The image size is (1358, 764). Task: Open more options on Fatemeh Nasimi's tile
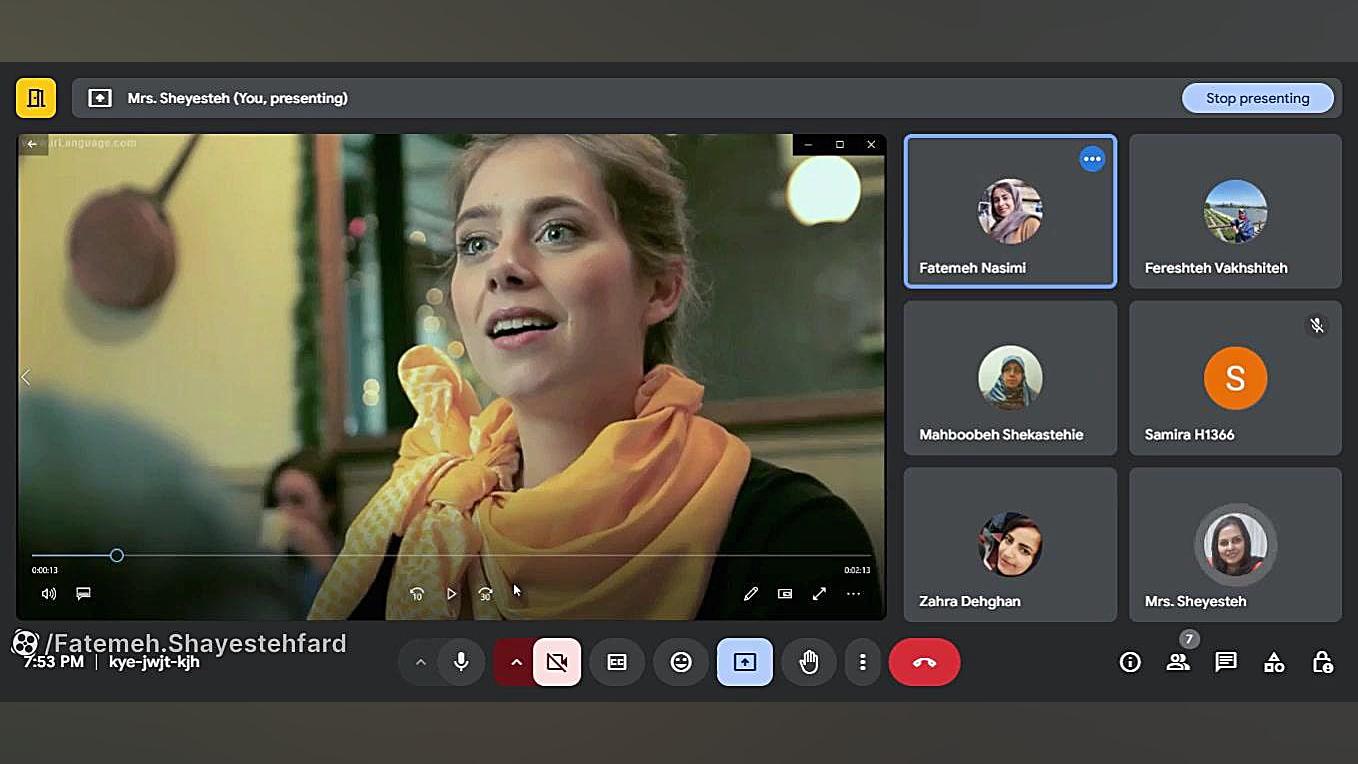(1092, 159)
